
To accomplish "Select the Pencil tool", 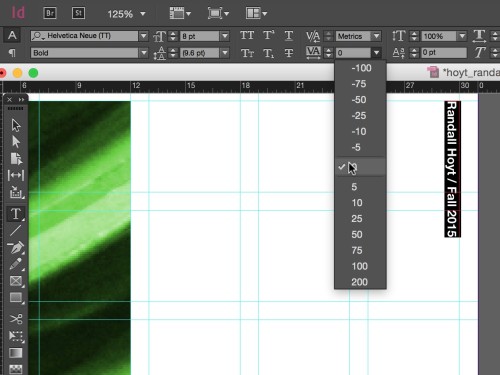I will click(x=16, y=264).
